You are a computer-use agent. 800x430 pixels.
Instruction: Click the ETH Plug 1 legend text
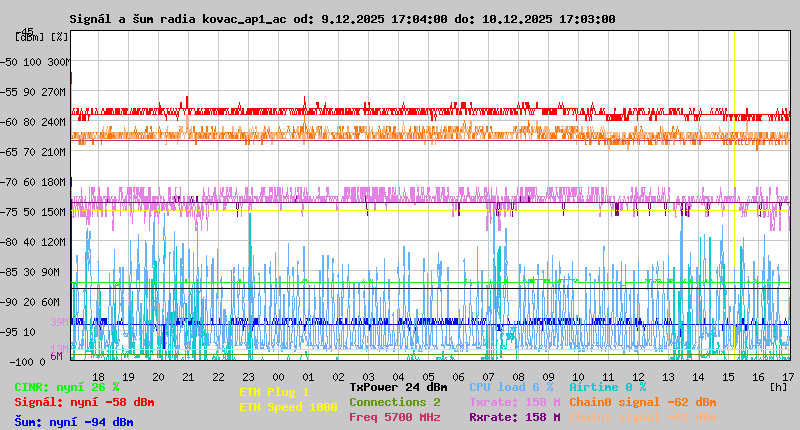[x=274, y=392]
